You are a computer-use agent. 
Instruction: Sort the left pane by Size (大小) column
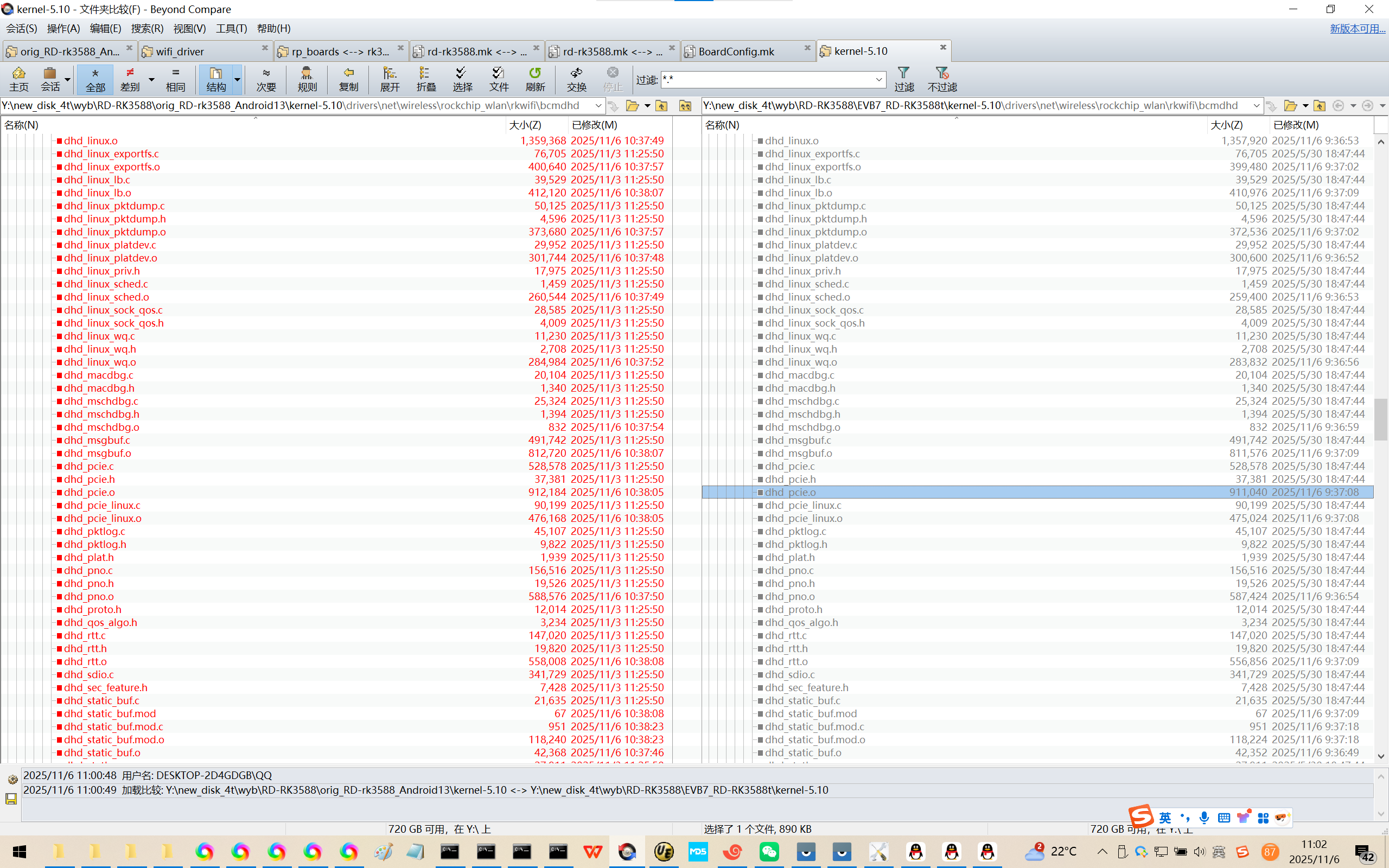click(x=525, y=125)
